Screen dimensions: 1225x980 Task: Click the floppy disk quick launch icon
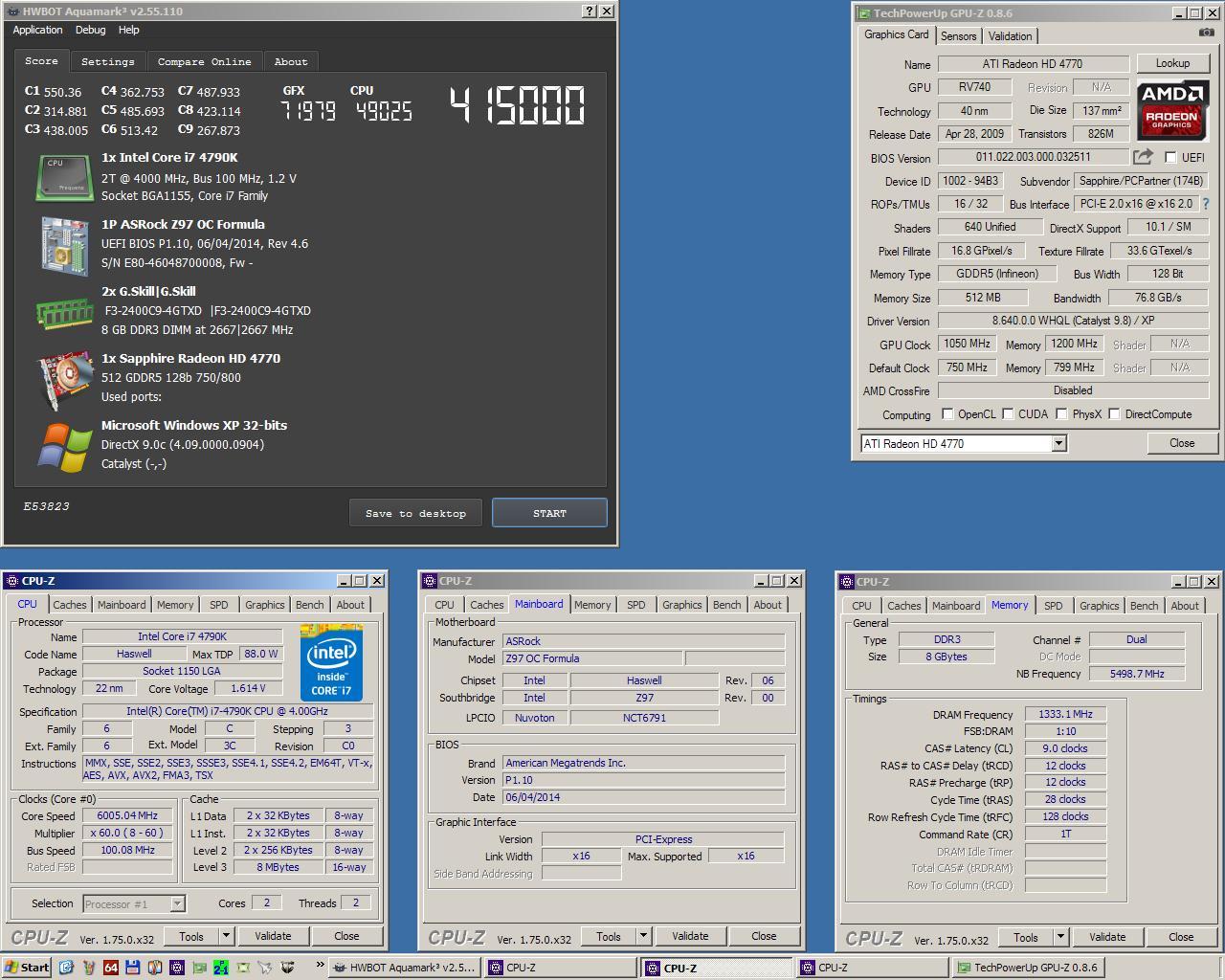coord(132,968)
